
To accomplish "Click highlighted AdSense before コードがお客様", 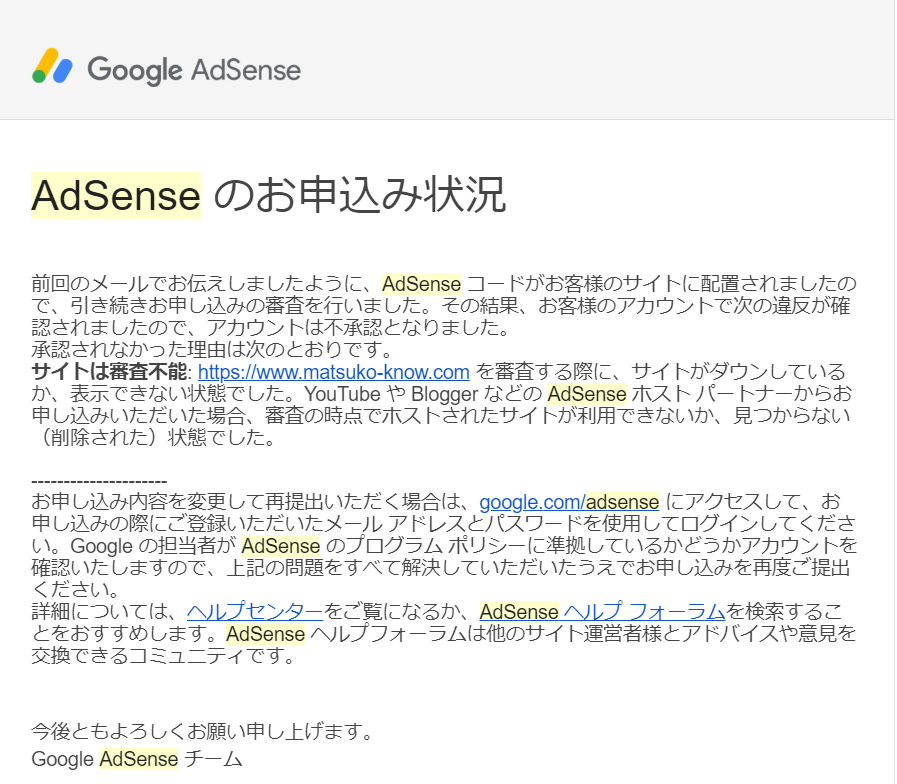I will click(422, 284).
